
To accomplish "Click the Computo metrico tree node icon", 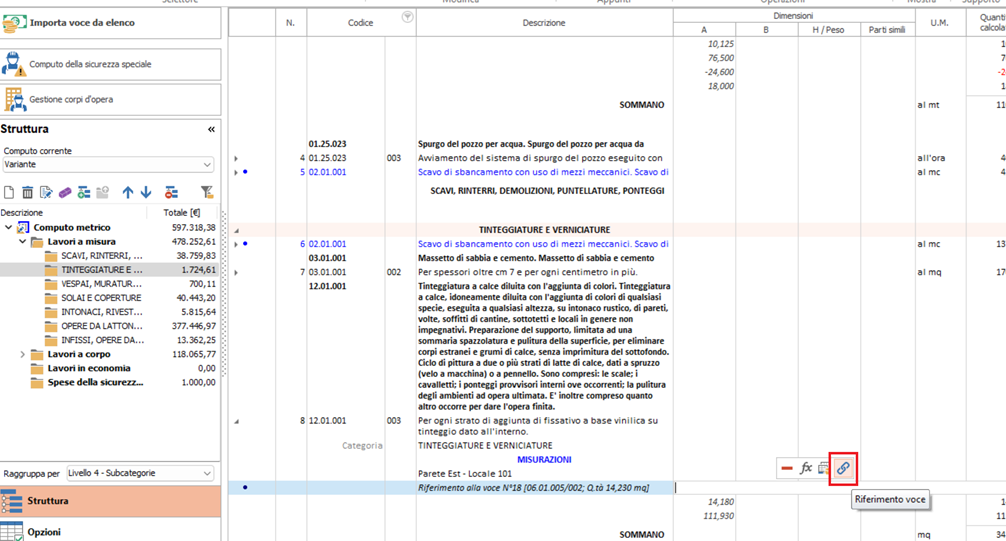I will (x=23, y=227).
